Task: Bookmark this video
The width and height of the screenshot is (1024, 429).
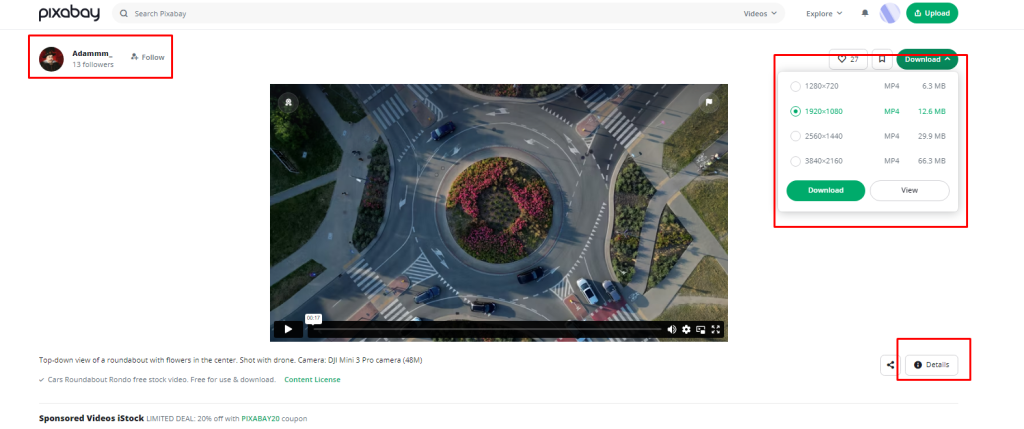Action: click(x=882, y=59)
